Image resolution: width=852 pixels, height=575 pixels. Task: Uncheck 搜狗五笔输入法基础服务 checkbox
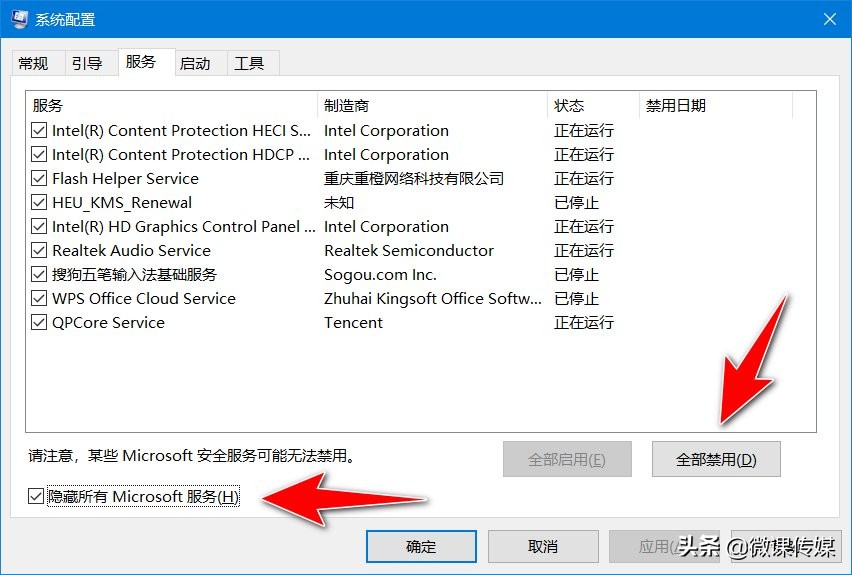(39, 274)
